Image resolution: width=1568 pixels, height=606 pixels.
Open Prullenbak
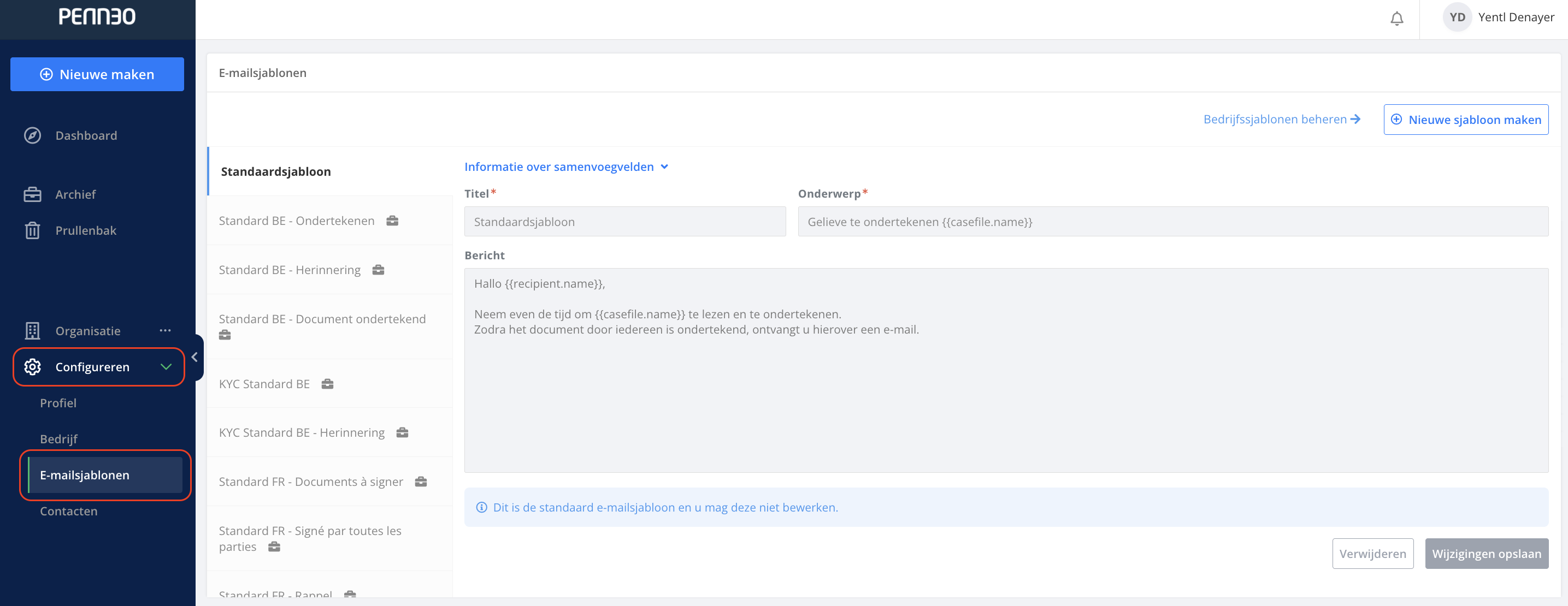pos(86,230)
